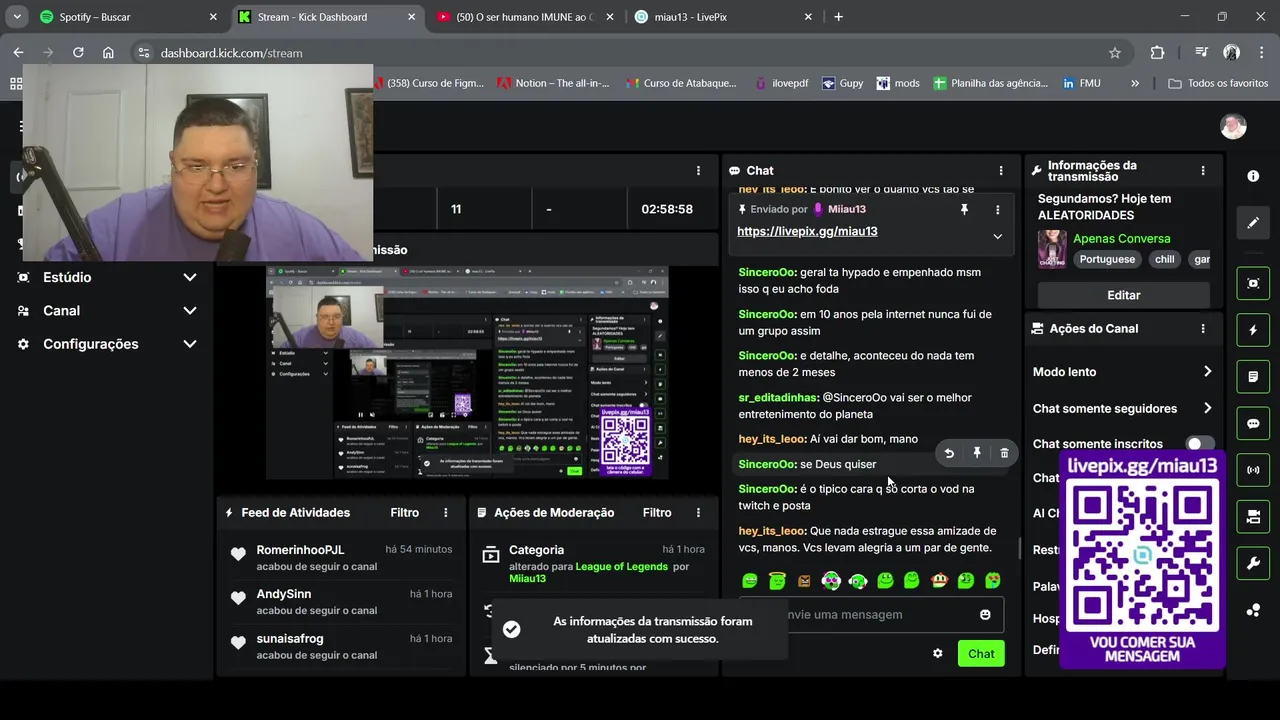Click the lightning bolt icon in right sidebar

pos(1253,330)
